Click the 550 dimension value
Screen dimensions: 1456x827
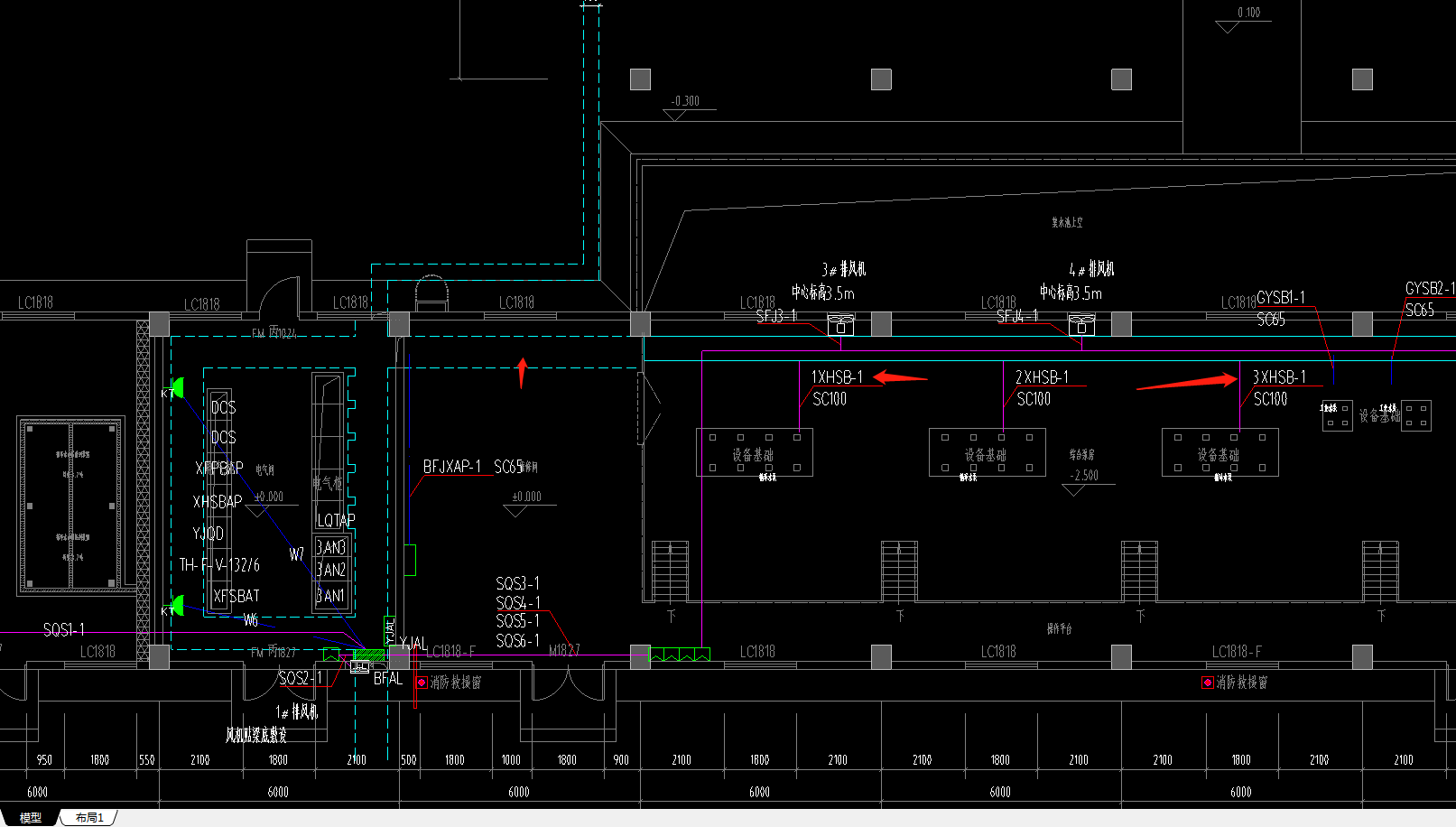pyautogui.click(x=147, y=760)
